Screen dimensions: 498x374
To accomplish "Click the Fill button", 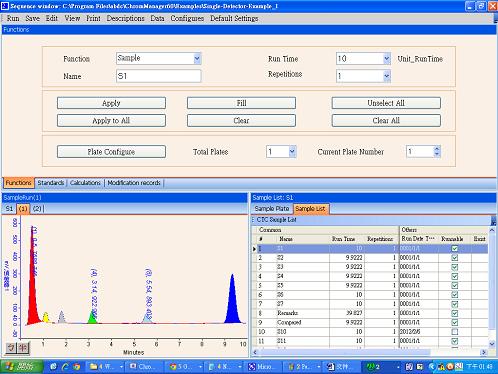I will pyautogui.click(x=241, y=103).
